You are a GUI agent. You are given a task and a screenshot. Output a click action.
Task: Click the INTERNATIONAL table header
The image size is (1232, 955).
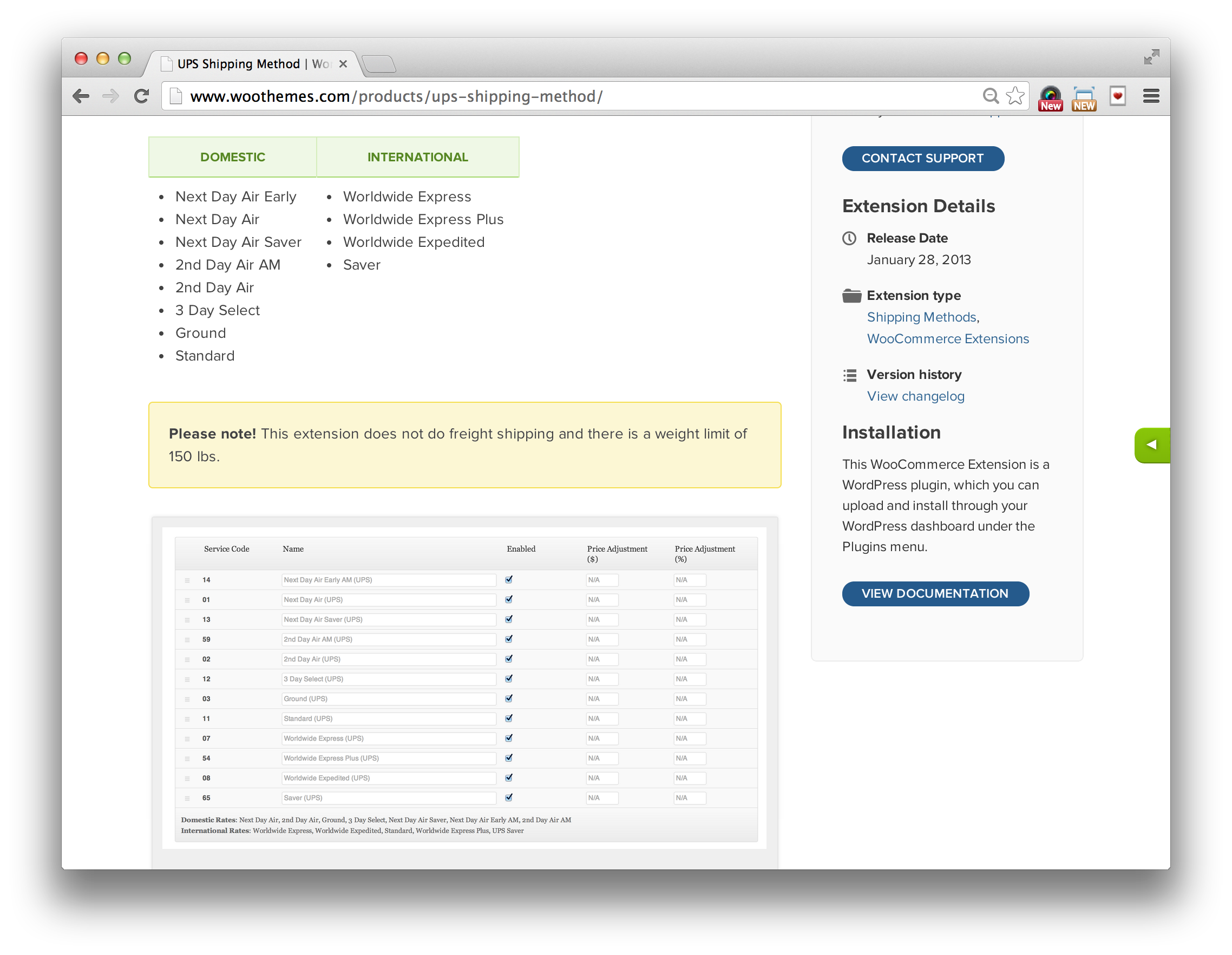click(x=417, y=157)
